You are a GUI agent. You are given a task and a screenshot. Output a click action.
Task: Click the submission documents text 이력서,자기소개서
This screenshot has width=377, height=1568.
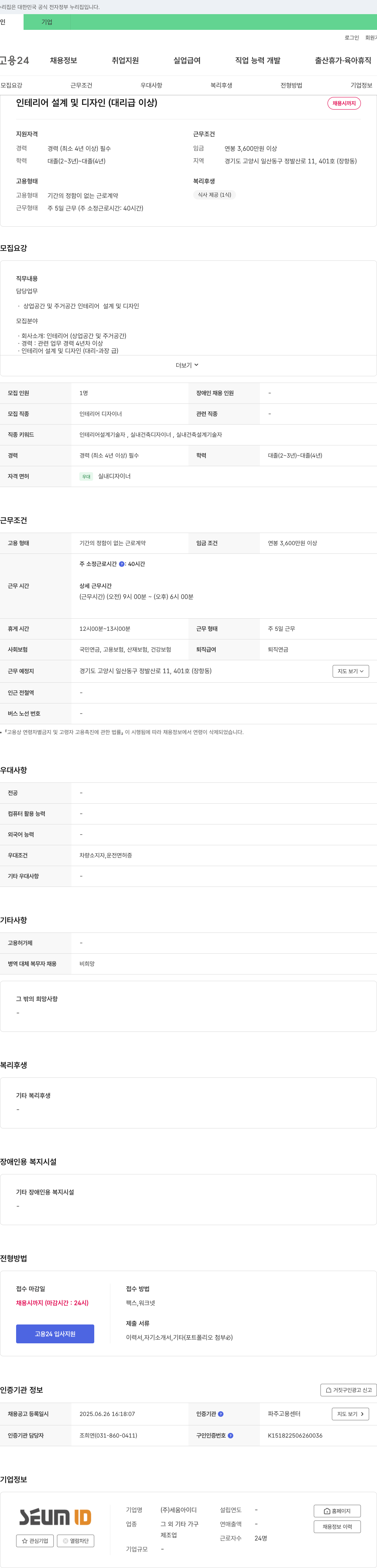(179, 1337)
